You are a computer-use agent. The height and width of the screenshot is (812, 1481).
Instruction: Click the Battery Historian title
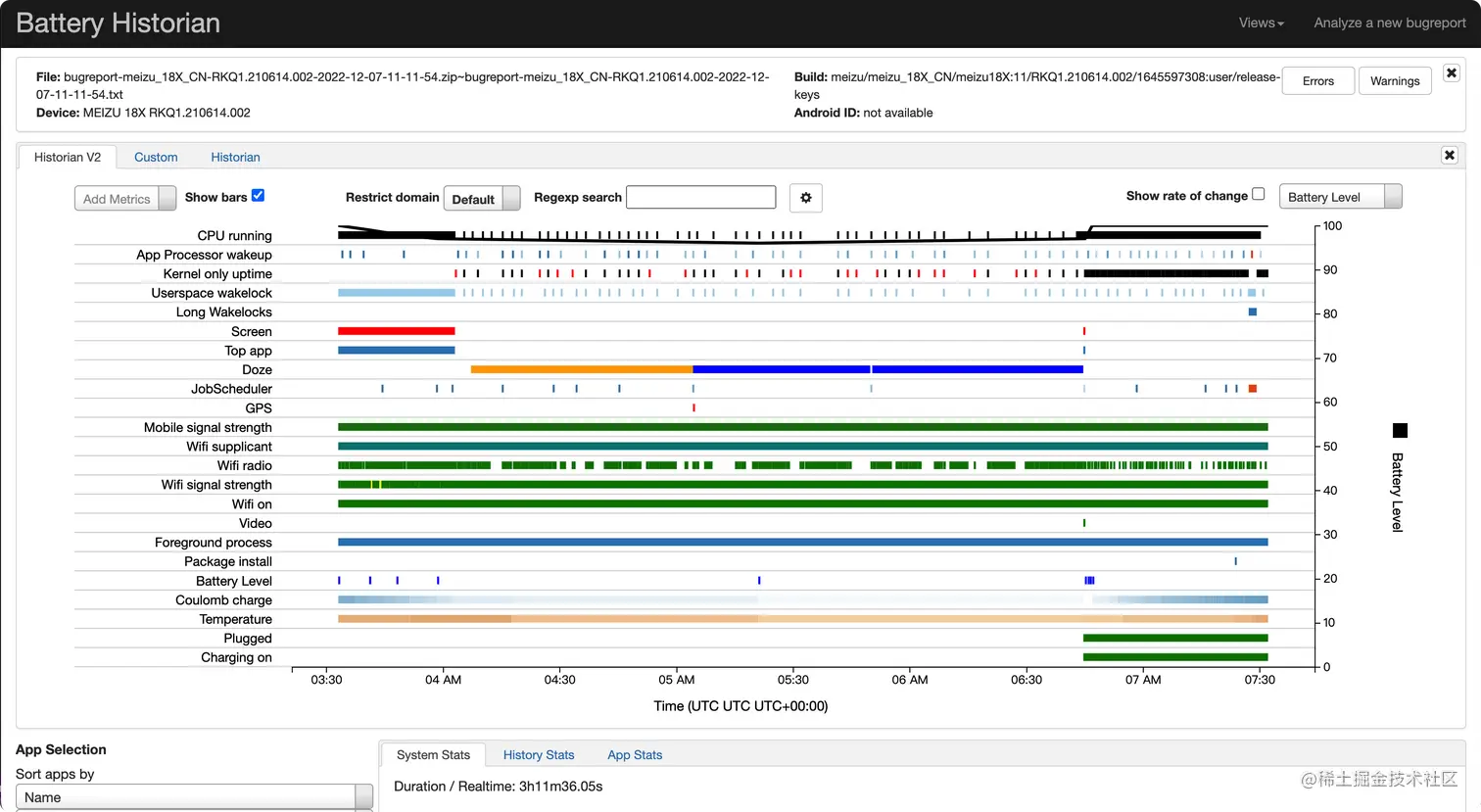(118, 24)
